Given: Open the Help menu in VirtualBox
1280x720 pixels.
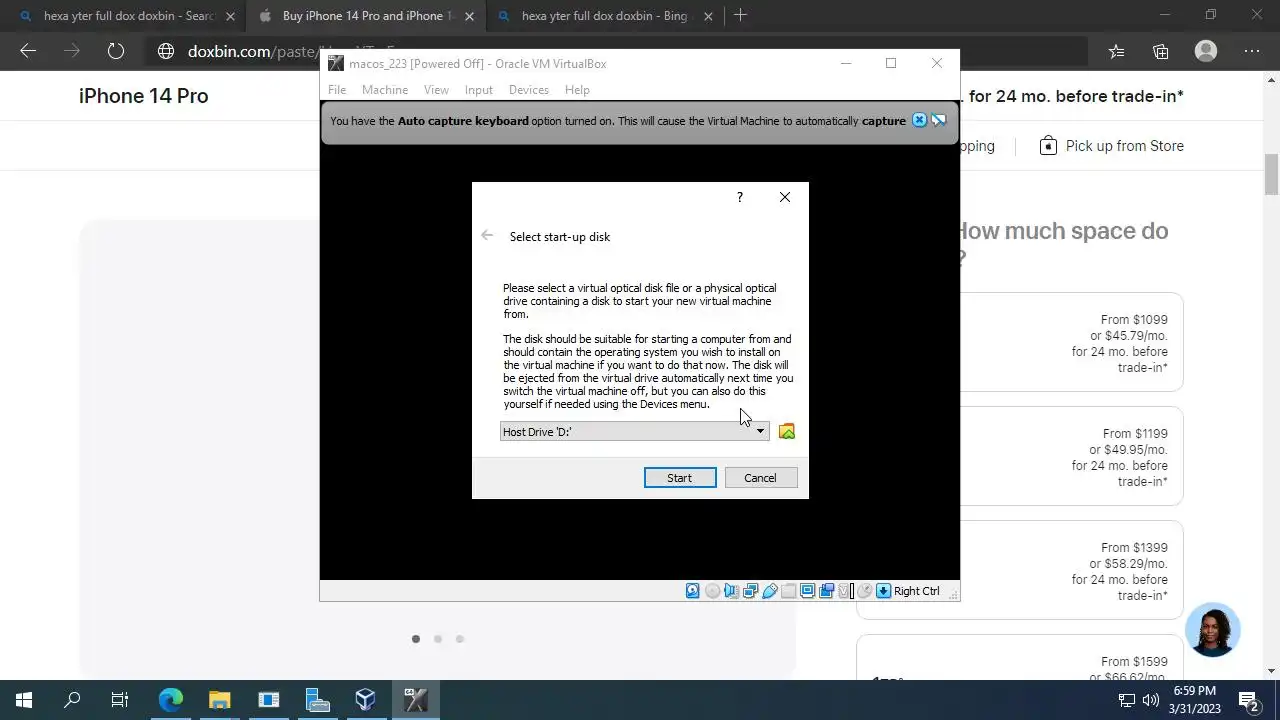Looking at the screenshot, I should pyautogui.click(x=577, y=90).
